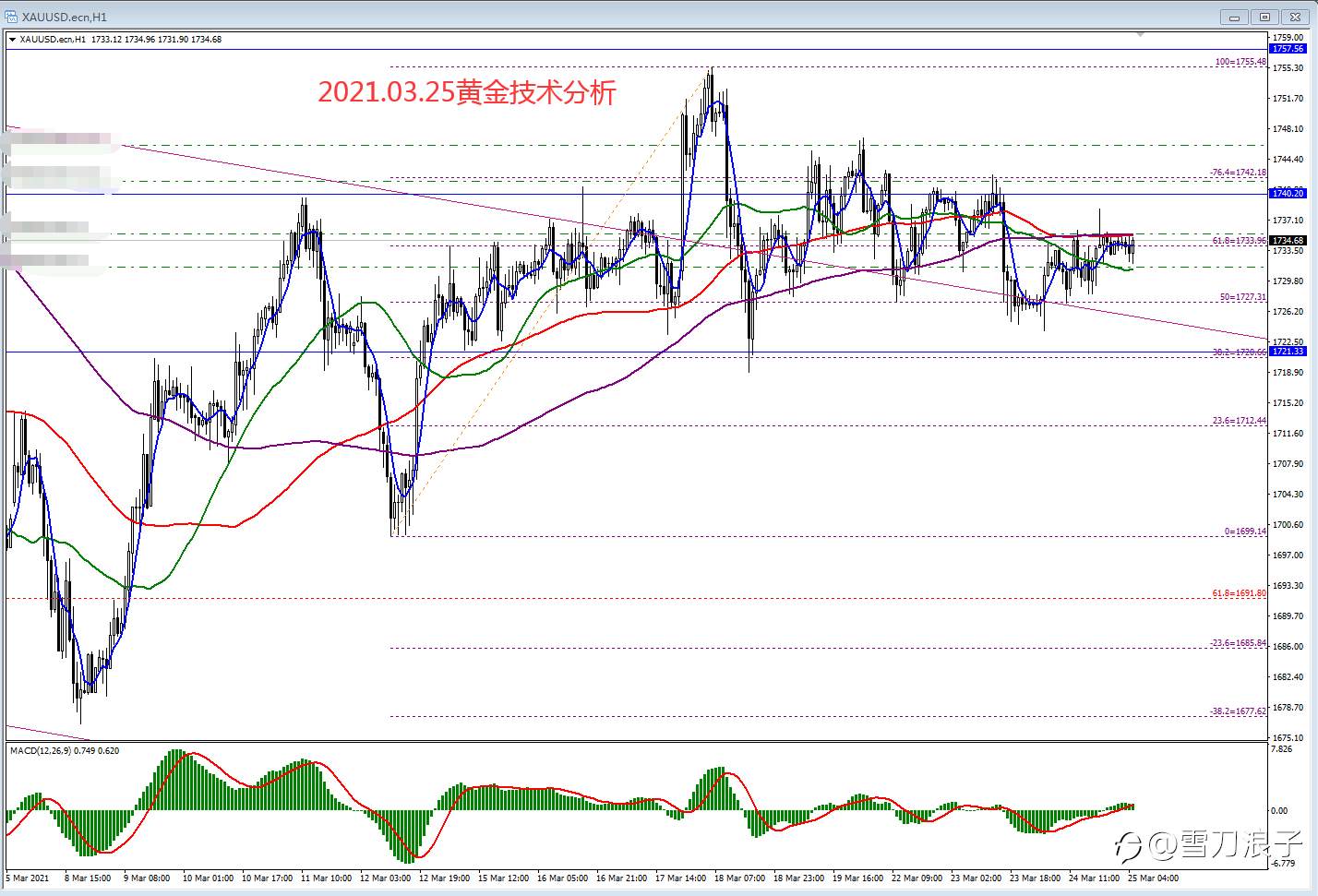Click the 5 Mar 2021 time label

click(x=28, y=878)
